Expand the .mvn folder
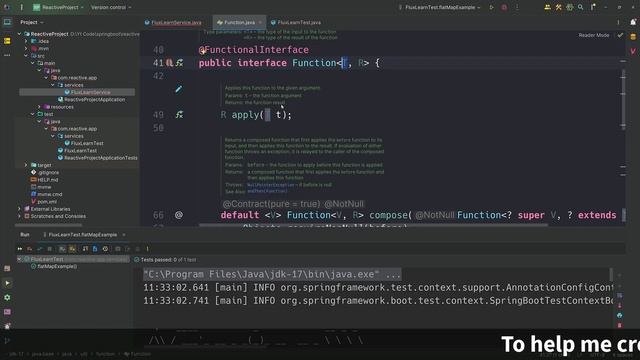Image resolution: width=640 pixels, height=360 pixels. [x=26, y=49]
